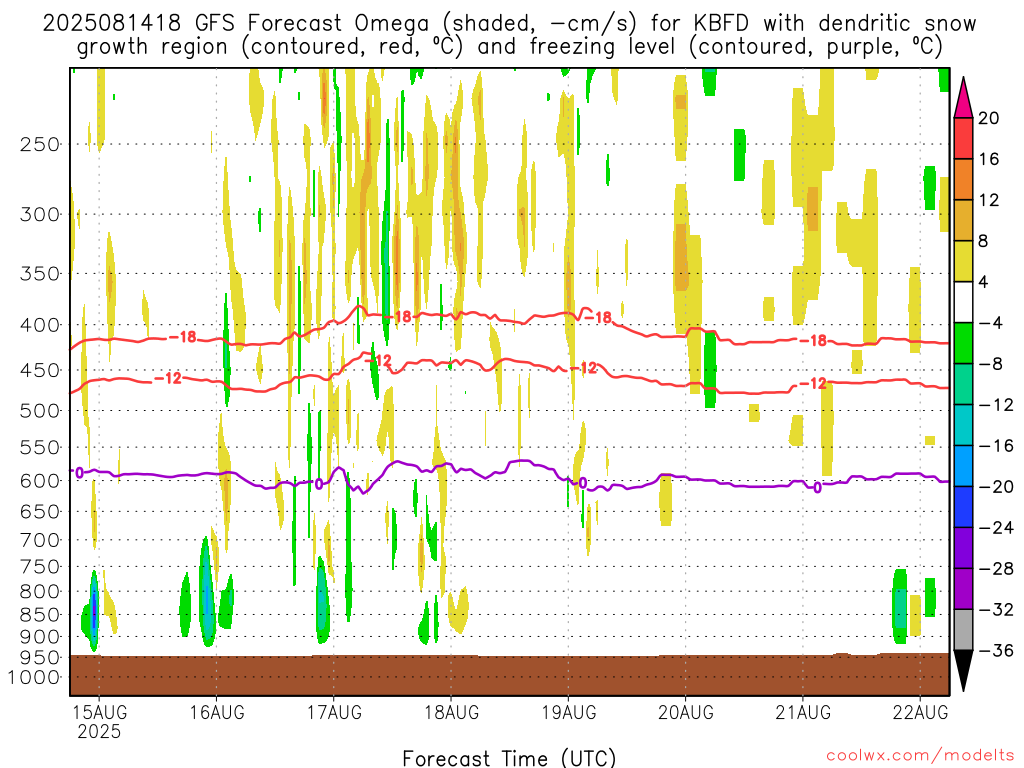Select the 850 pressure level label
This screenshot has width=1024, height=768.
pyautogui.click(x=40, y=615)
